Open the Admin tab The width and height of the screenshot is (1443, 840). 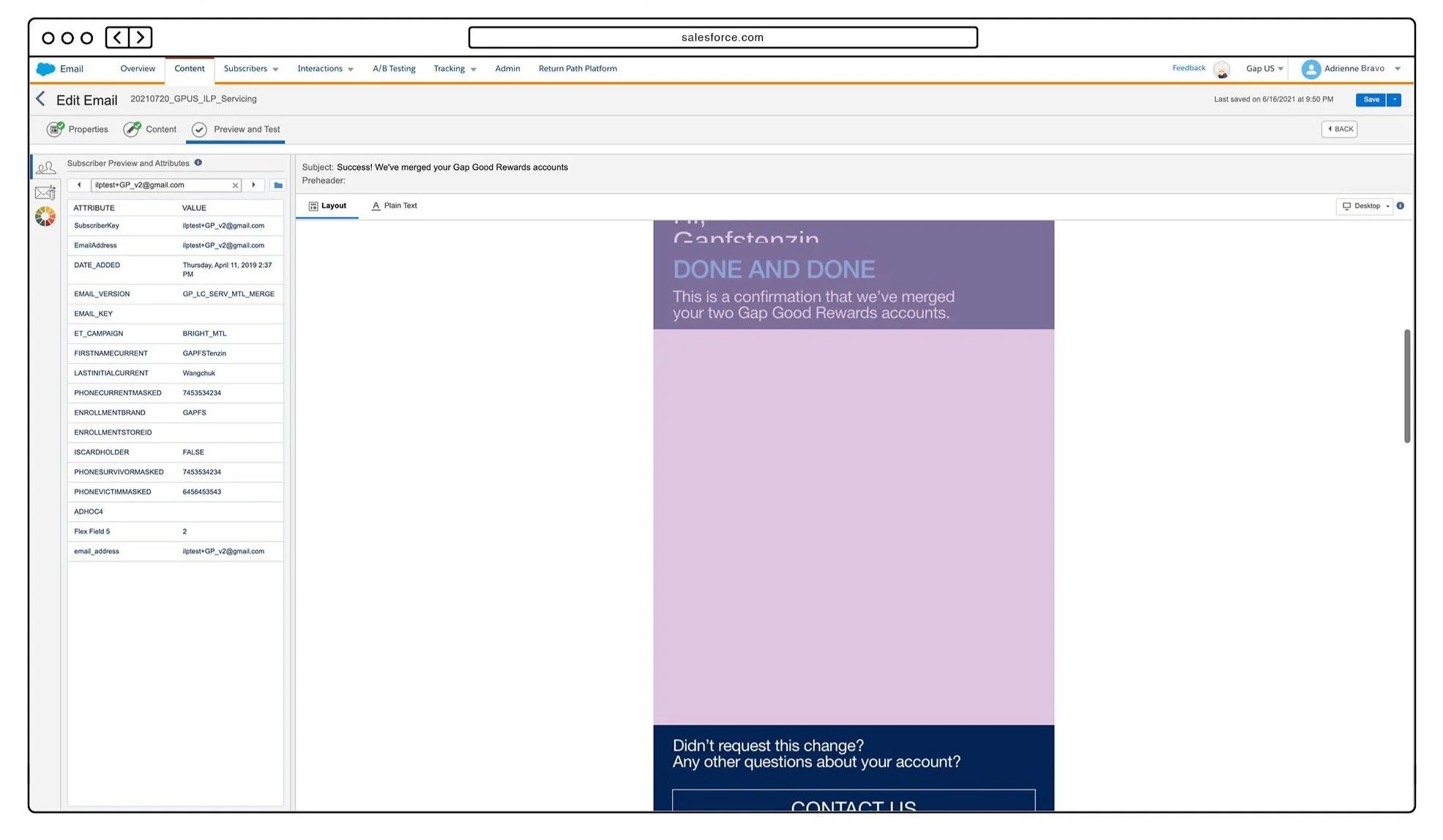tap(507, 69)
